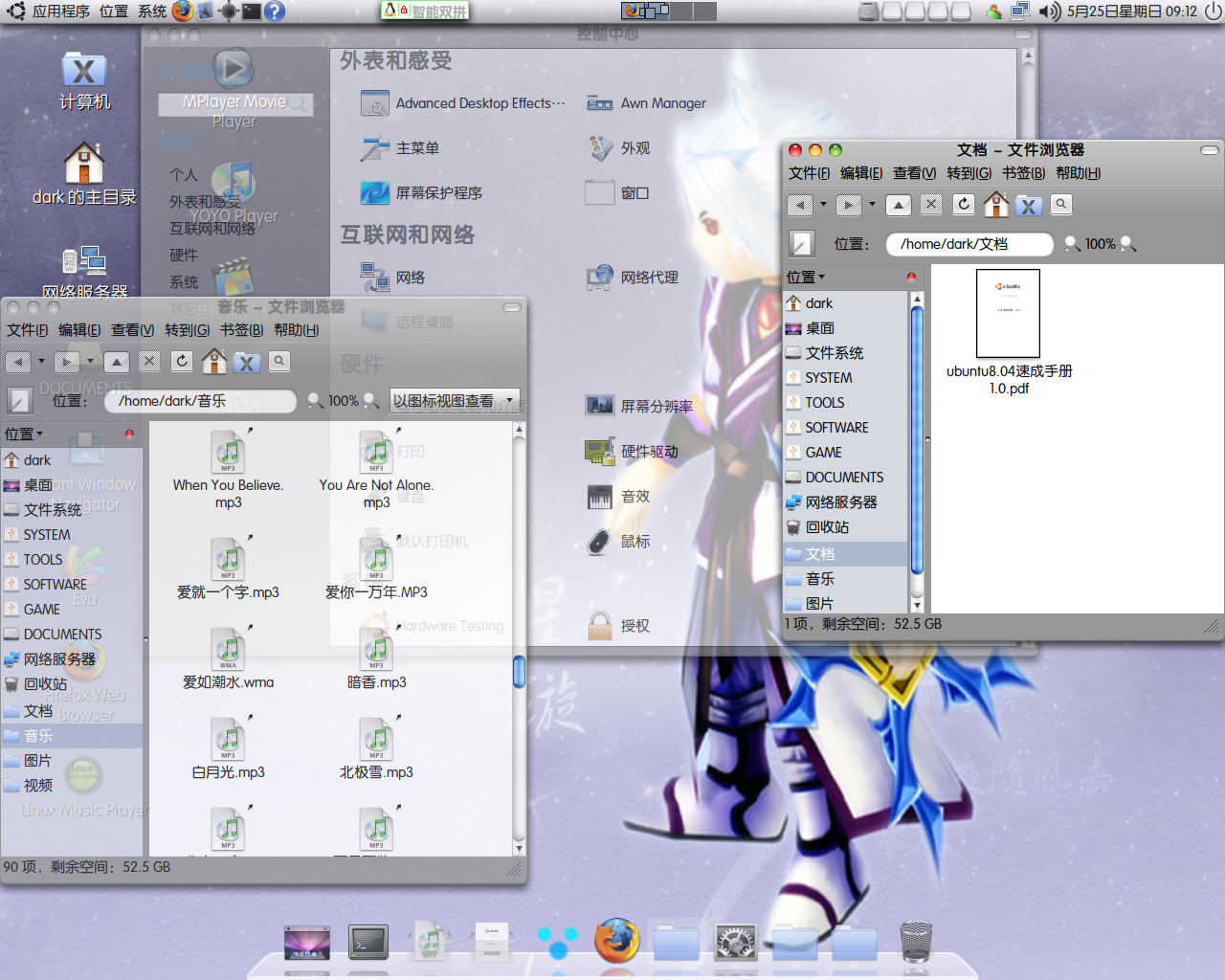Open the 以图标视图查看 view mode dropdown
Viewport: 1225px width, 980px height.
coord(455,401)
